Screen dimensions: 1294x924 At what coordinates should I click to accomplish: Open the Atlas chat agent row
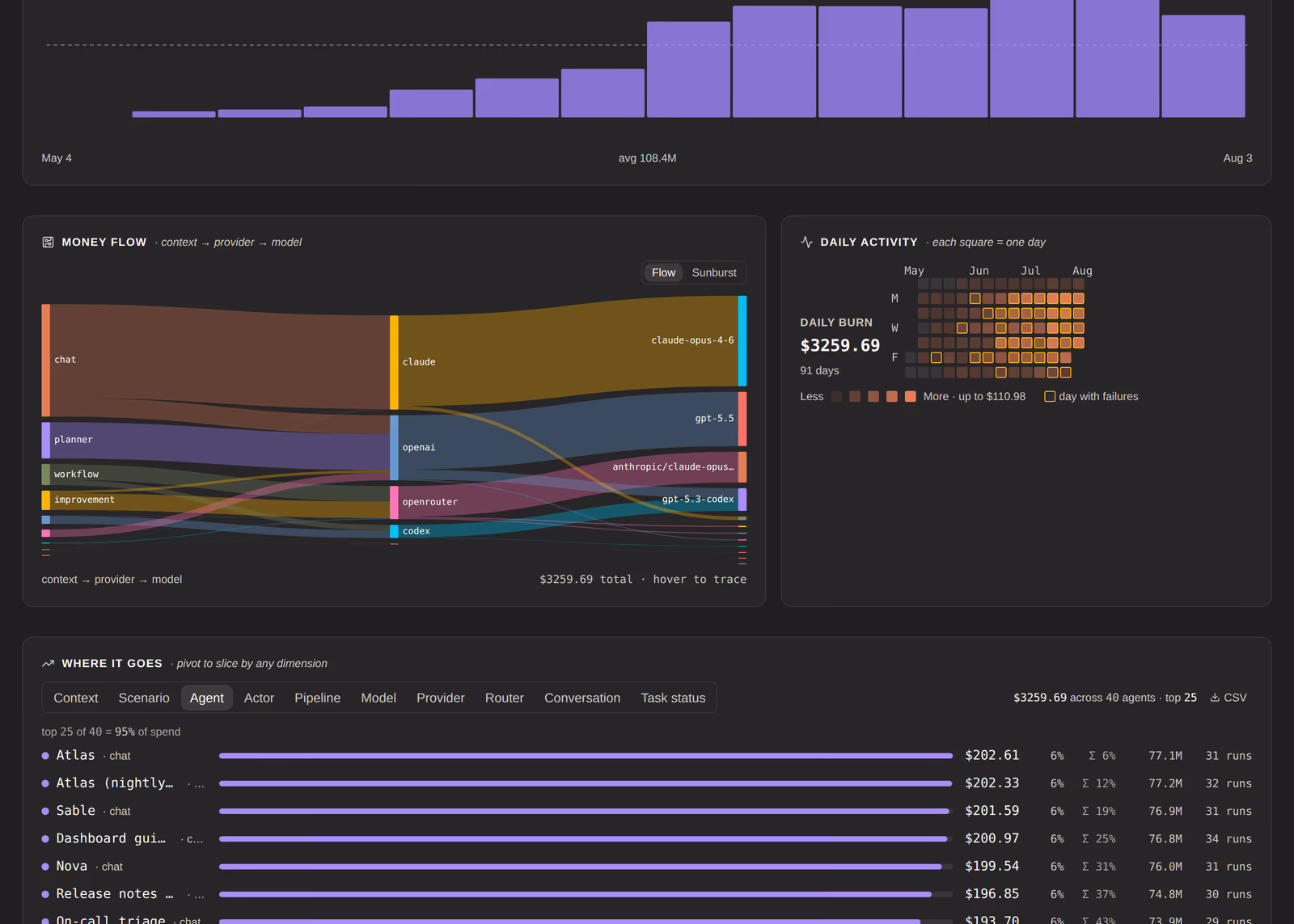tap(647, 756)
